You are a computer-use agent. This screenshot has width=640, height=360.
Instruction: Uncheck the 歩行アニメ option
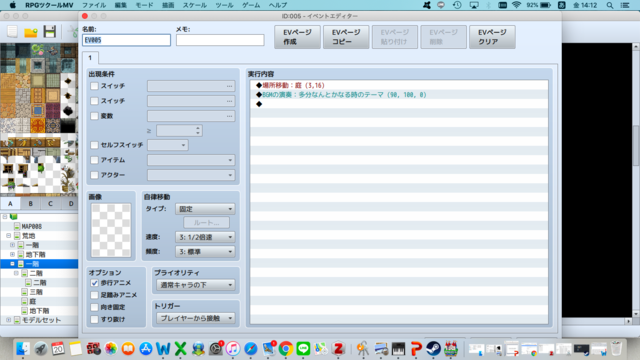tap(94, 283)
